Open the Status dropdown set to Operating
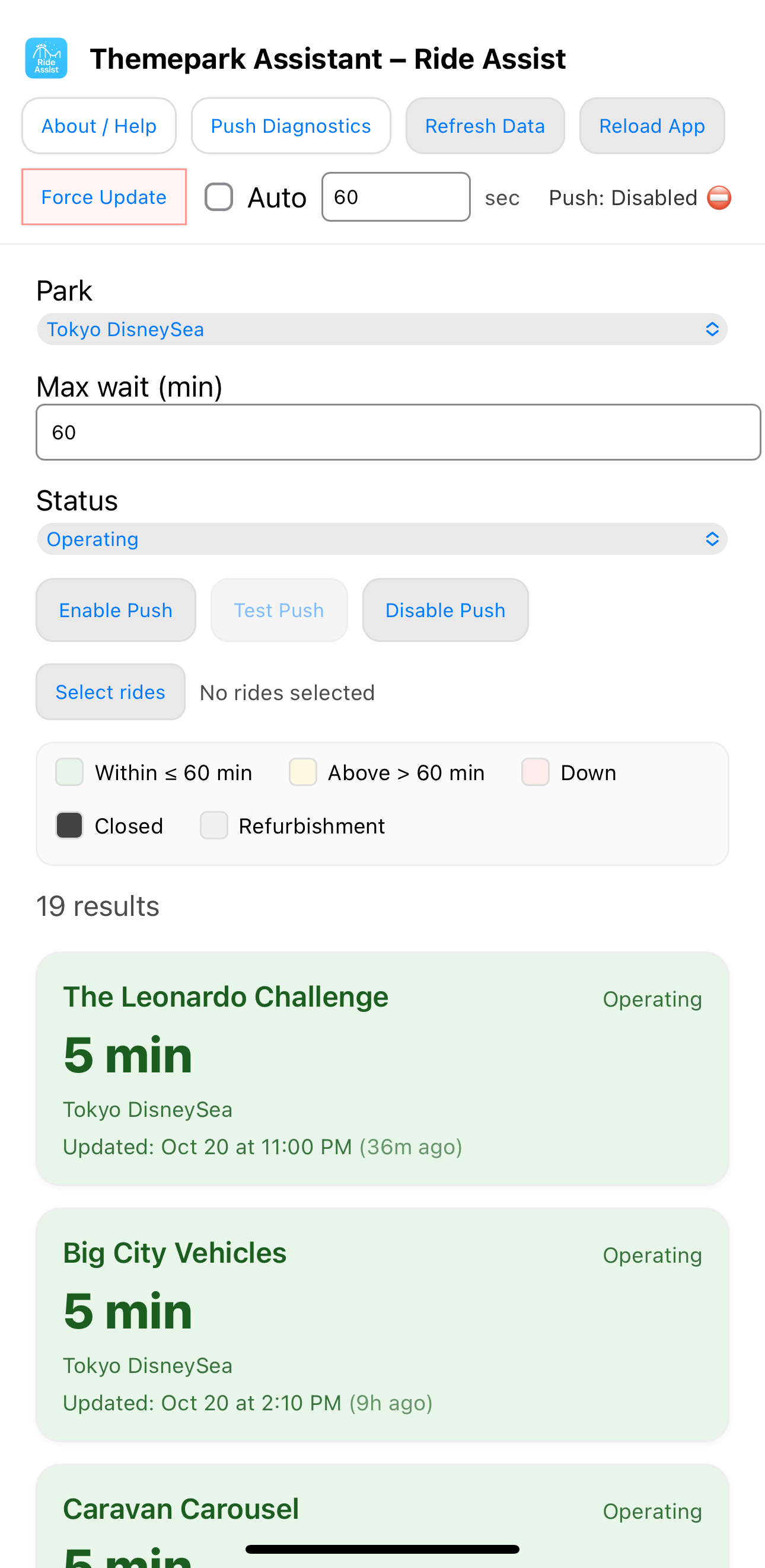The image size is (765, 1568). (382, 539)
